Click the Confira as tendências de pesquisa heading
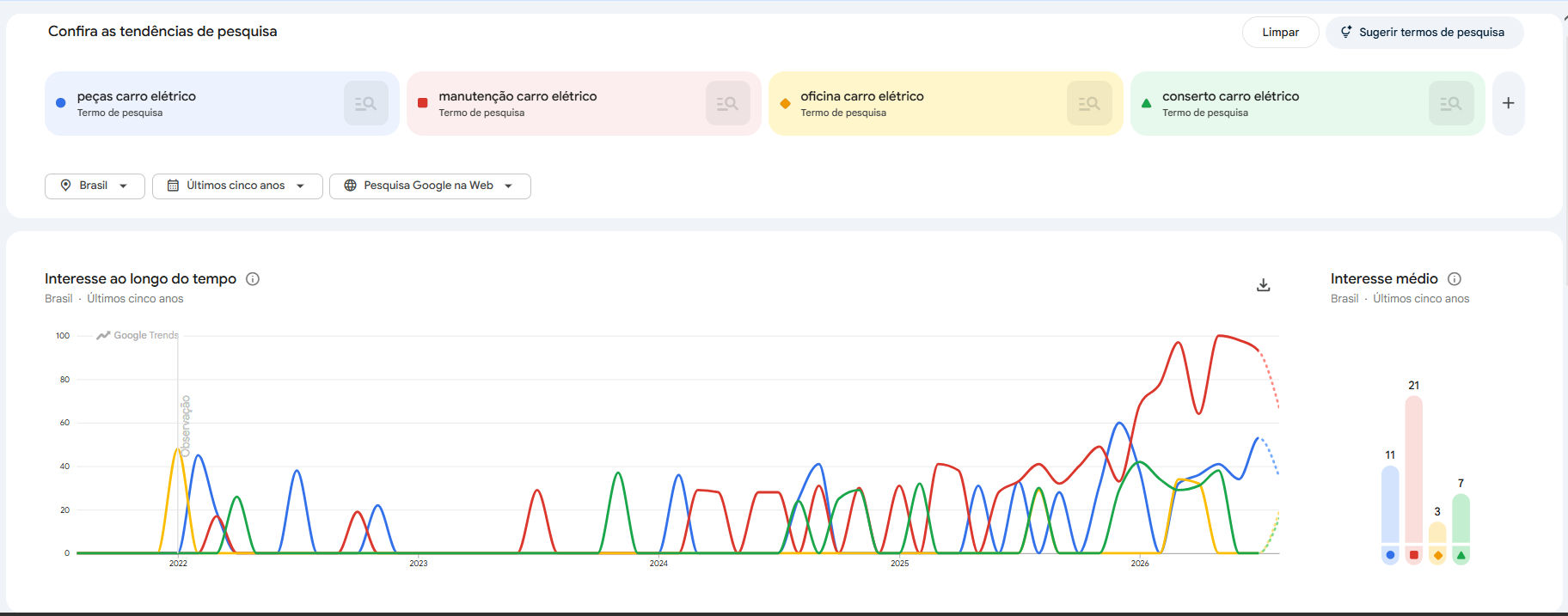1568x616 pixels. [162, 32]
